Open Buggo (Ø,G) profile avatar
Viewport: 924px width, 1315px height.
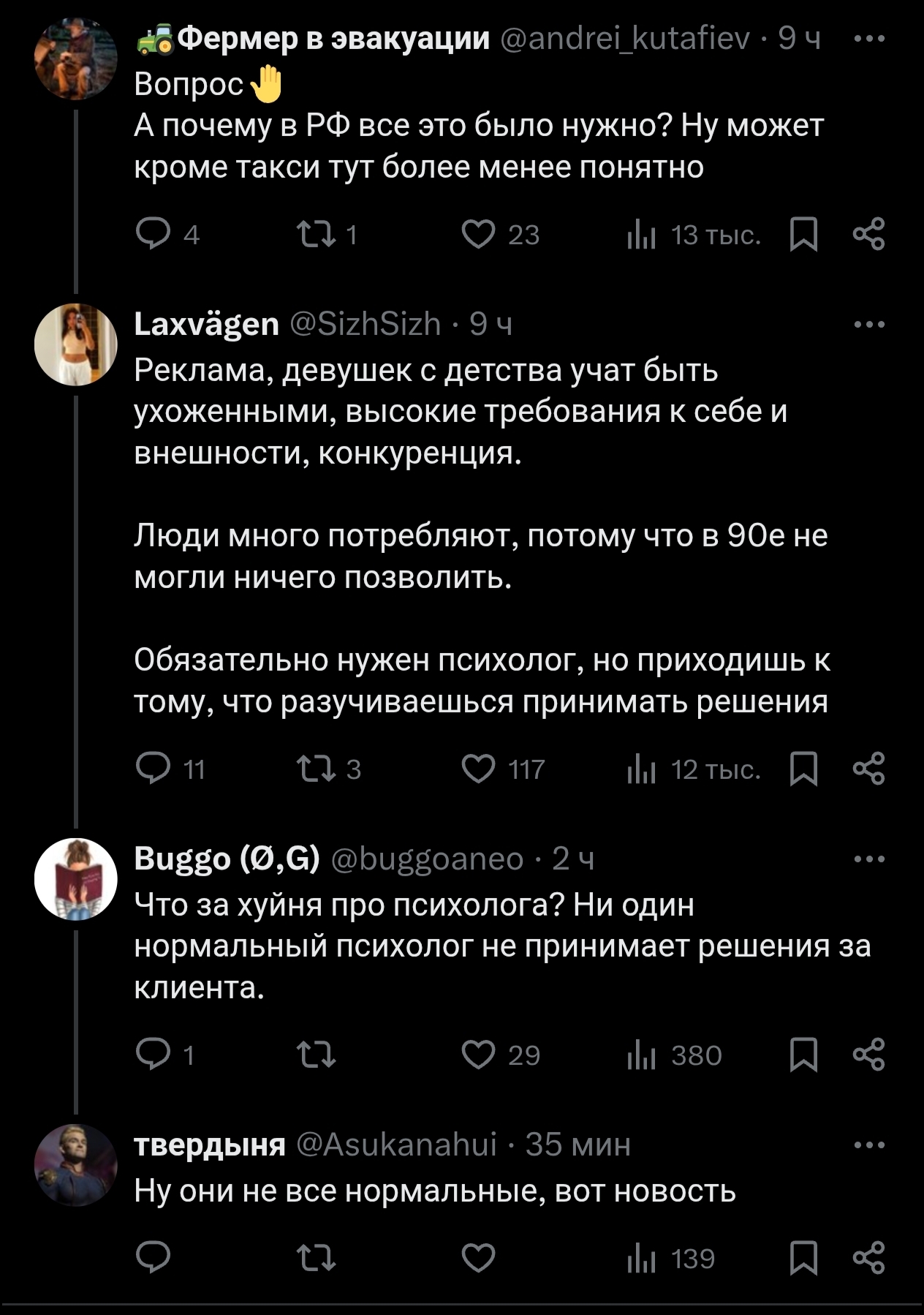75,878
